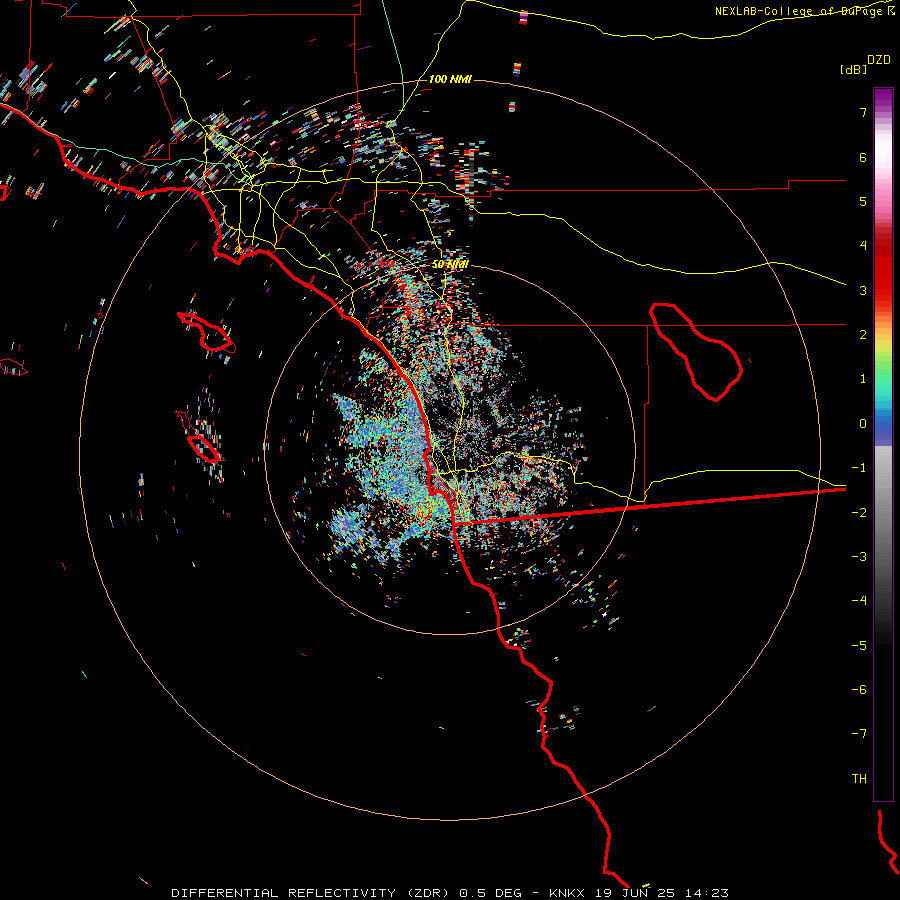The height and width of the screenshot is (900, 900).
Task: Click the DIFFERENTIAL REFLECTIVITY (ZDR) caption
Action: point(312,893)
